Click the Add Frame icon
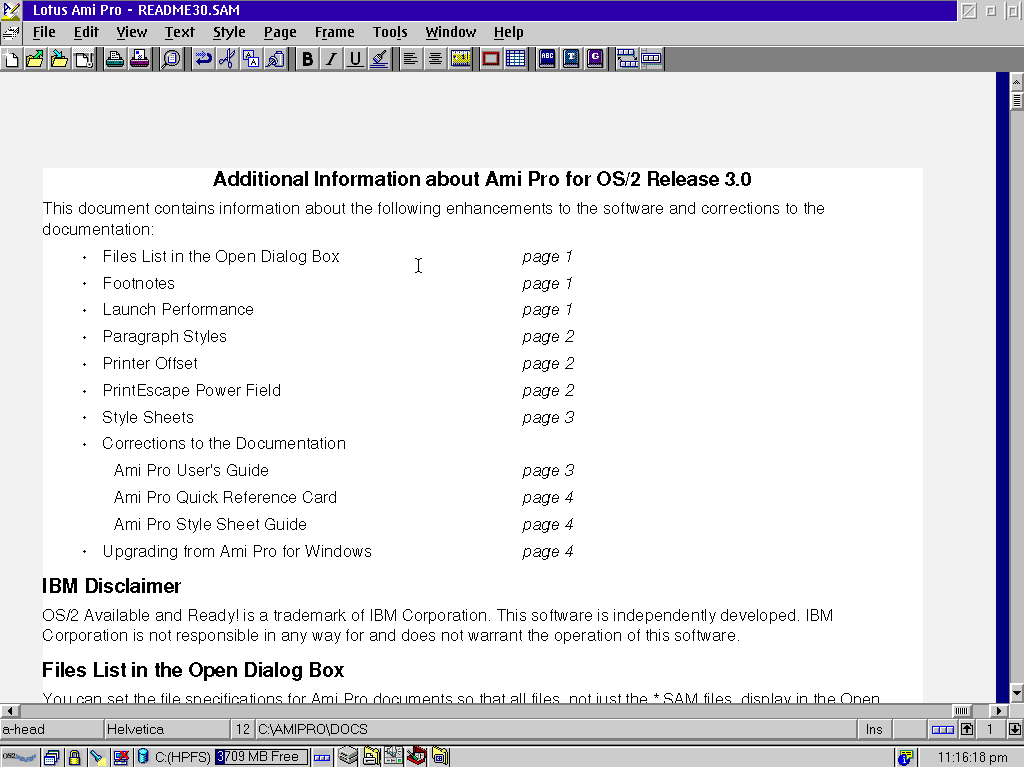The height and width of the screenshot is (767, 1024). point(490,59)
